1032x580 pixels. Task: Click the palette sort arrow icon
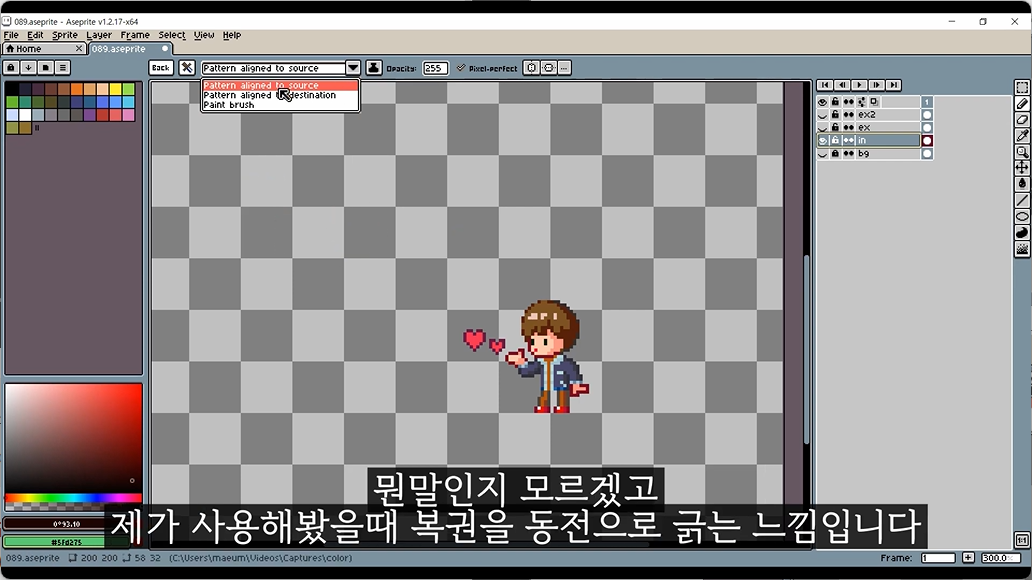pyautogui.click(x=28, y=67)
